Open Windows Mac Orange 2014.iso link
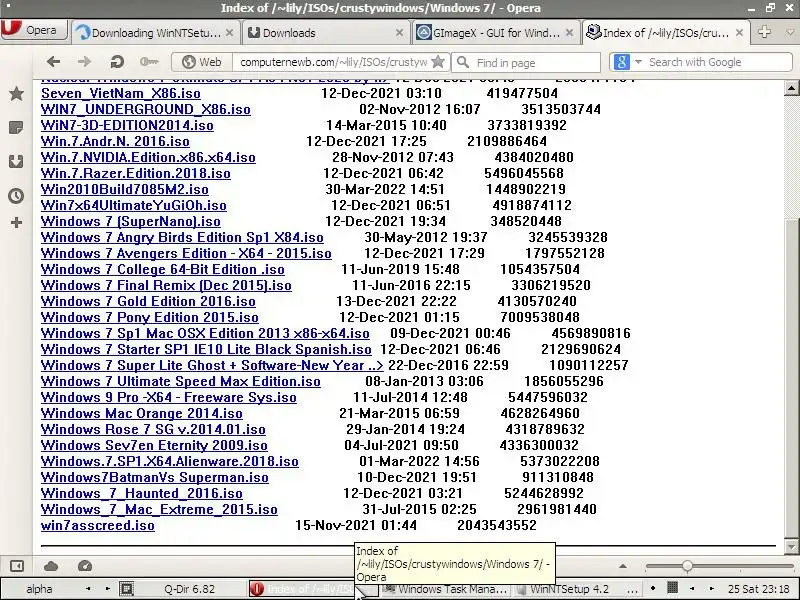 pos(141,413)
